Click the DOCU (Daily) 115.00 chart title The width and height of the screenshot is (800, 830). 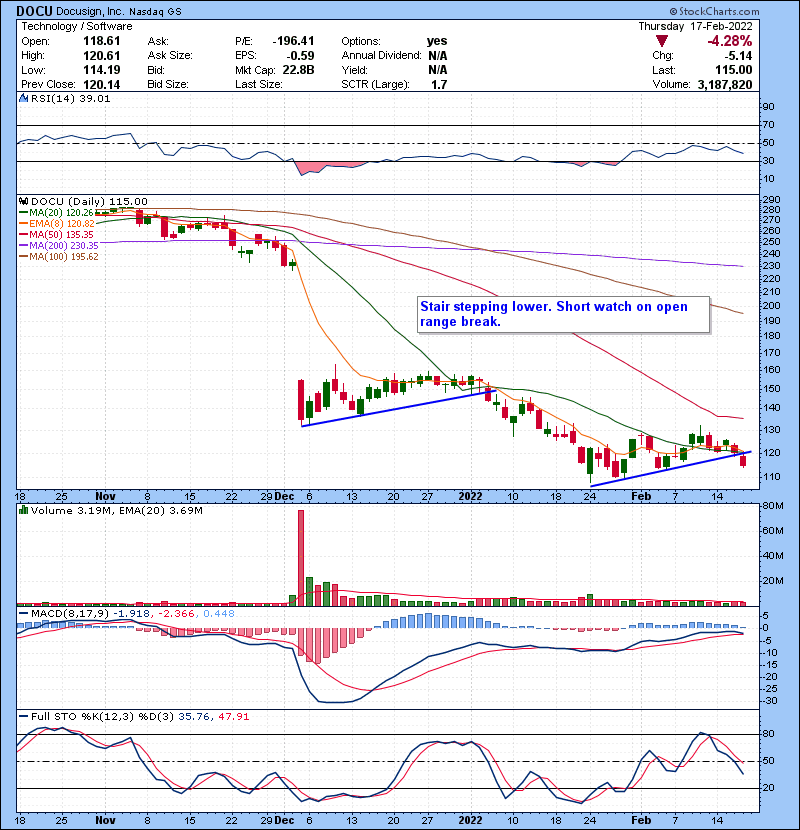(x=89, y=202)
